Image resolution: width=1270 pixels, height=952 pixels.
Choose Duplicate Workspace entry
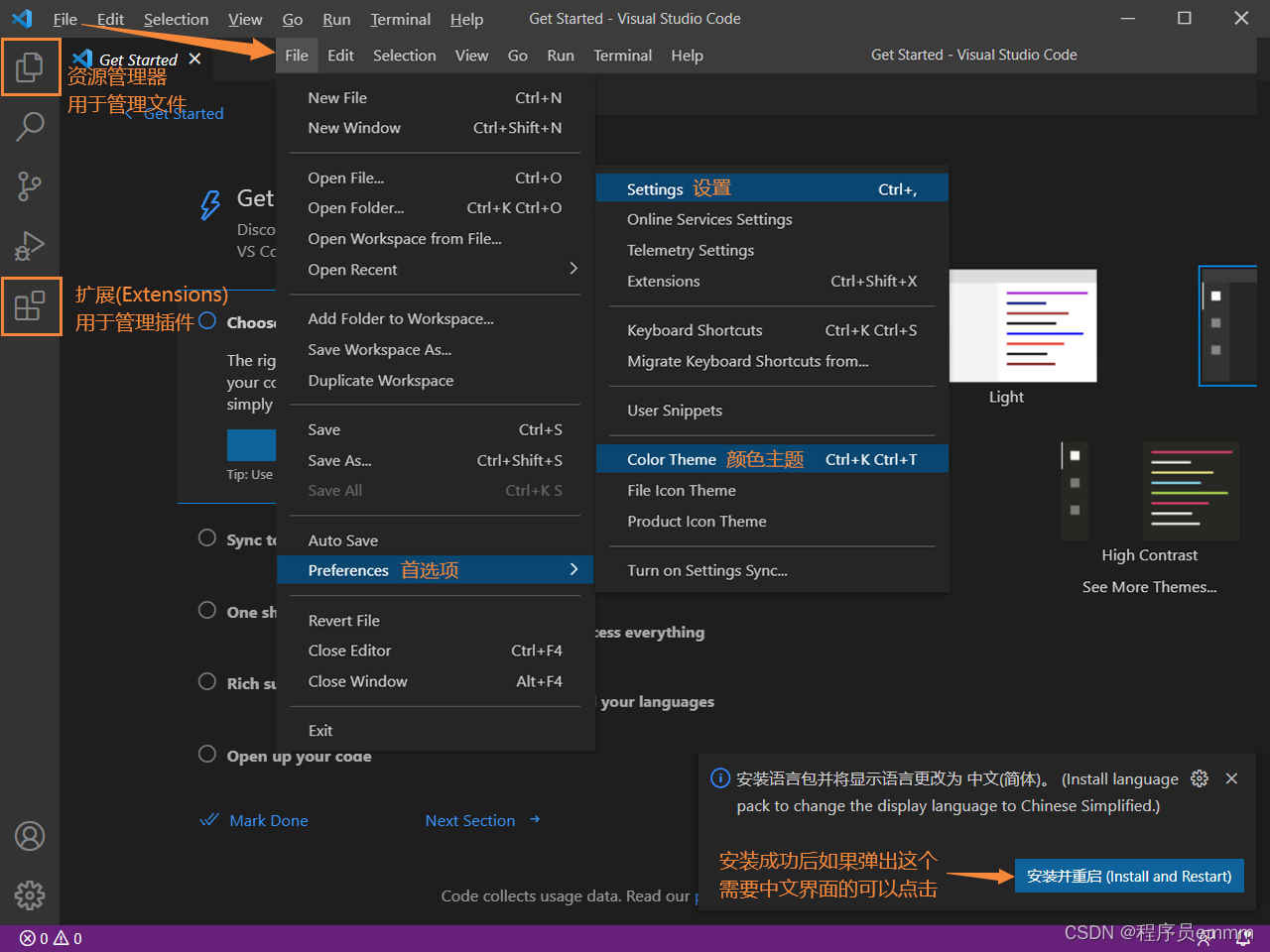click(x=436, y=380)
